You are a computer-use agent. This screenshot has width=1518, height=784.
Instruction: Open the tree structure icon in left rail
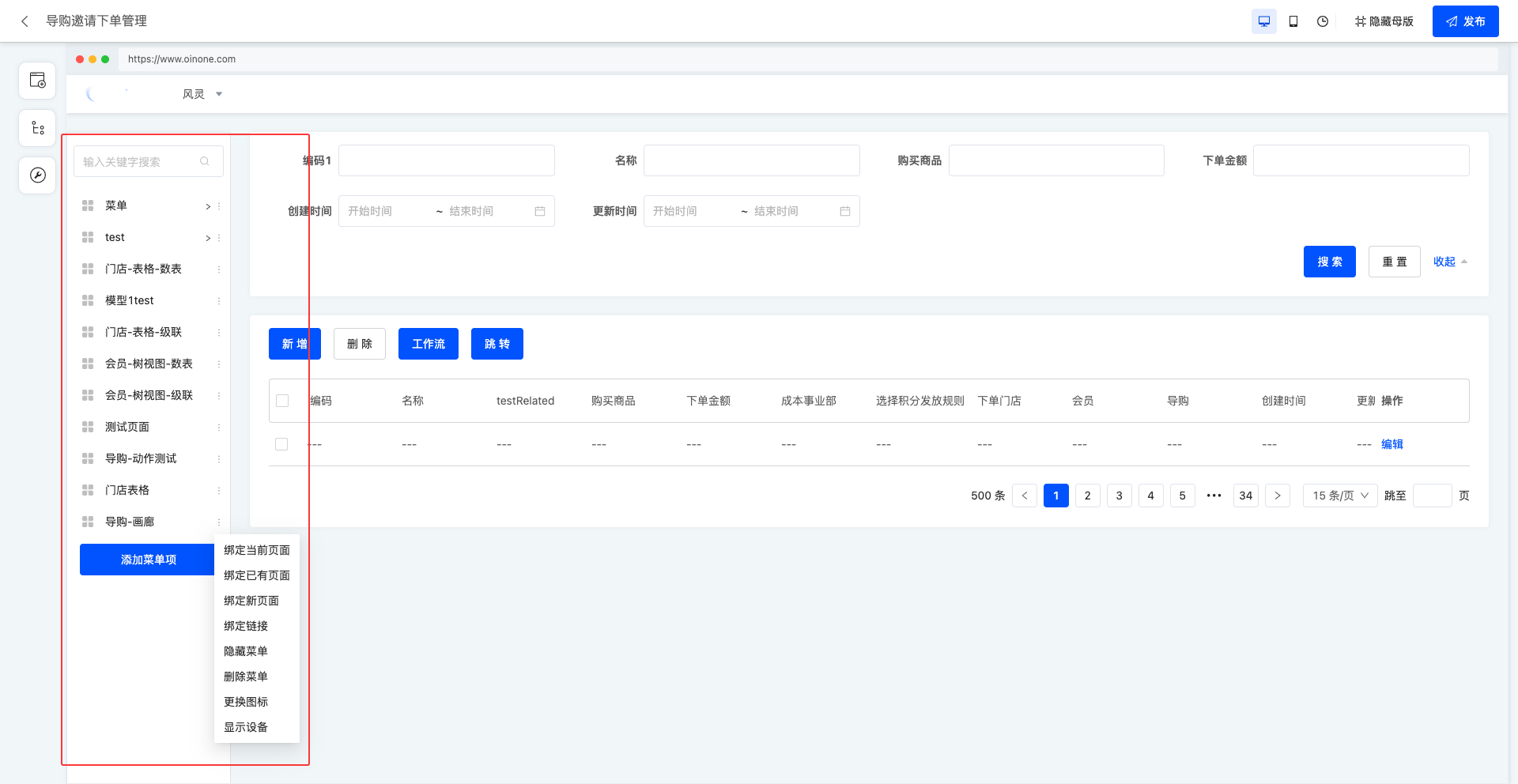coord(37,128)
